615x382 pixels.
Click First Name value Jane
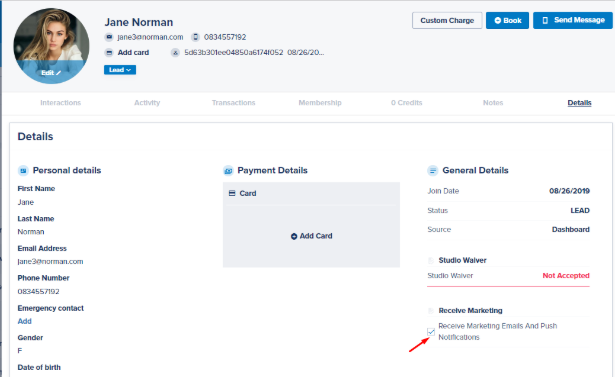pos(26,202)
